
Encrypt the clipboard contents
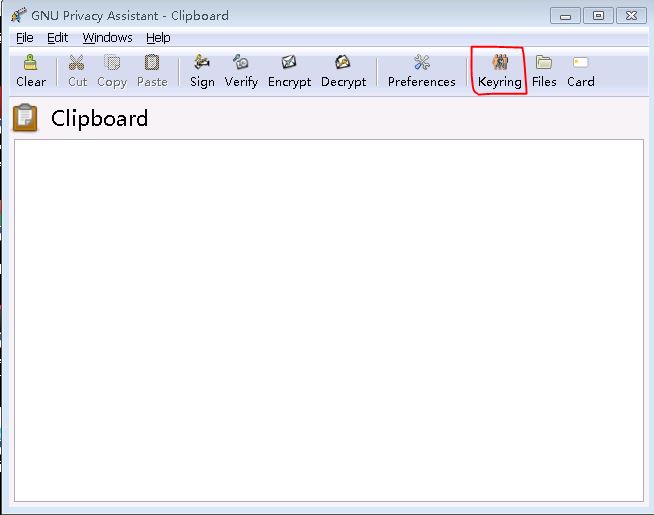coord(289,71)
